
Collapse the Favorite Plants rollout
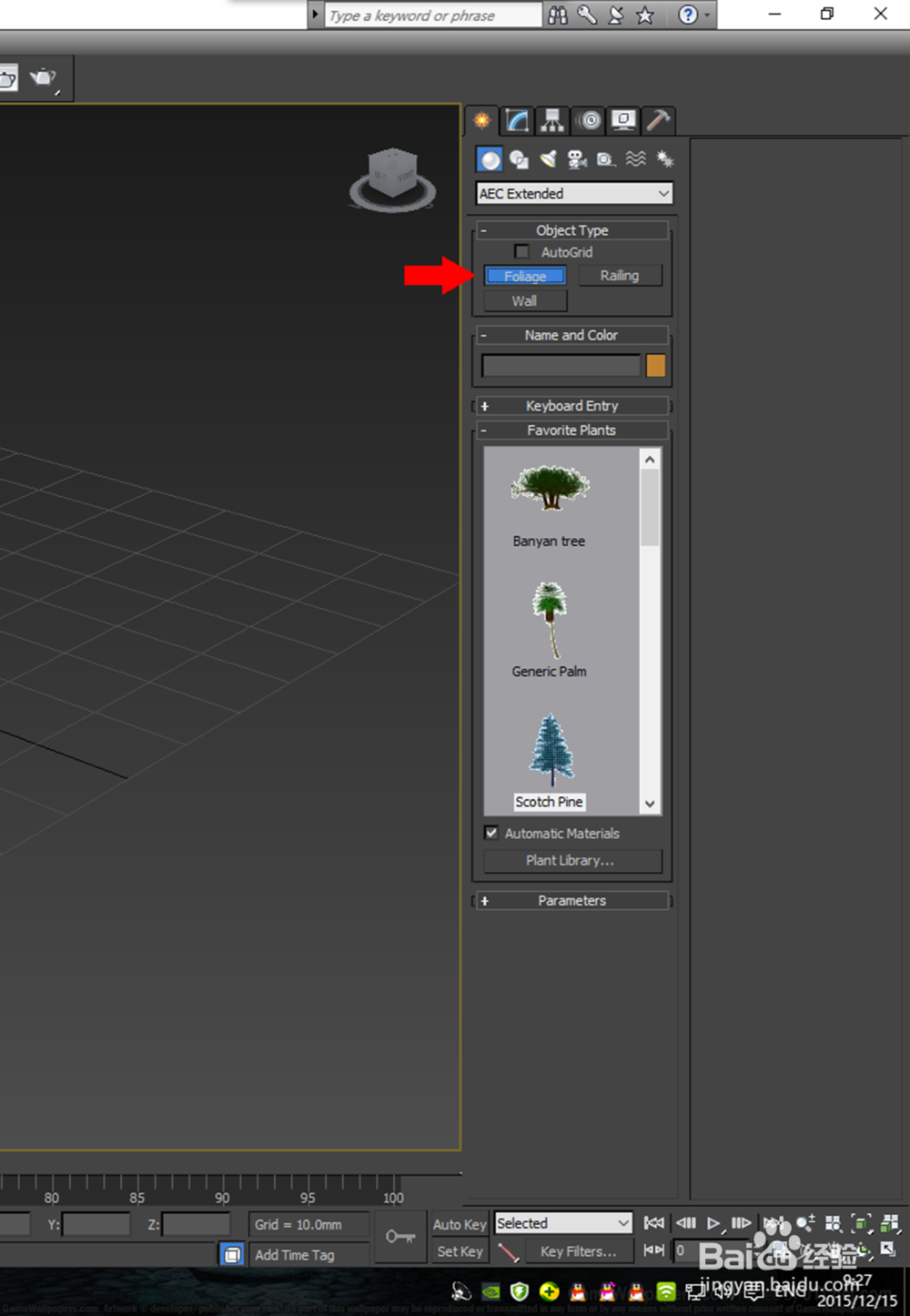point(571,430)
